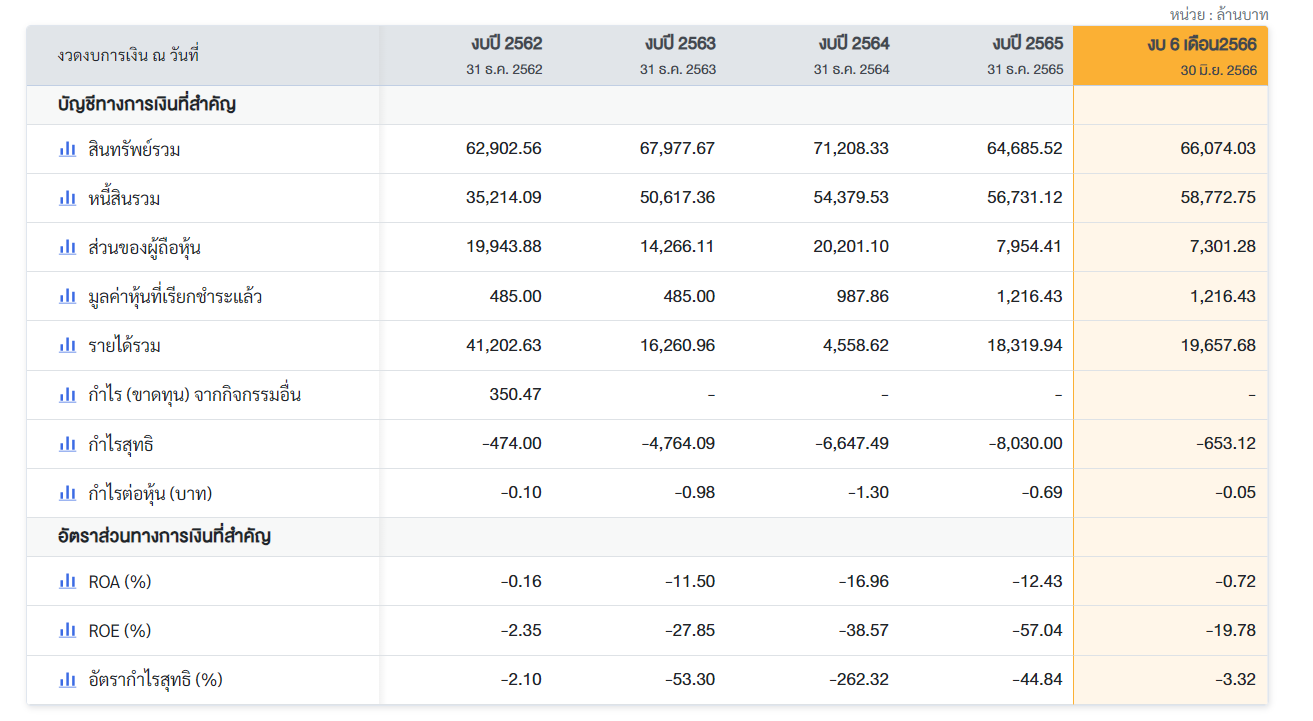
Task: Select liabilities value 50,617.36
Action: pos(677,198)
